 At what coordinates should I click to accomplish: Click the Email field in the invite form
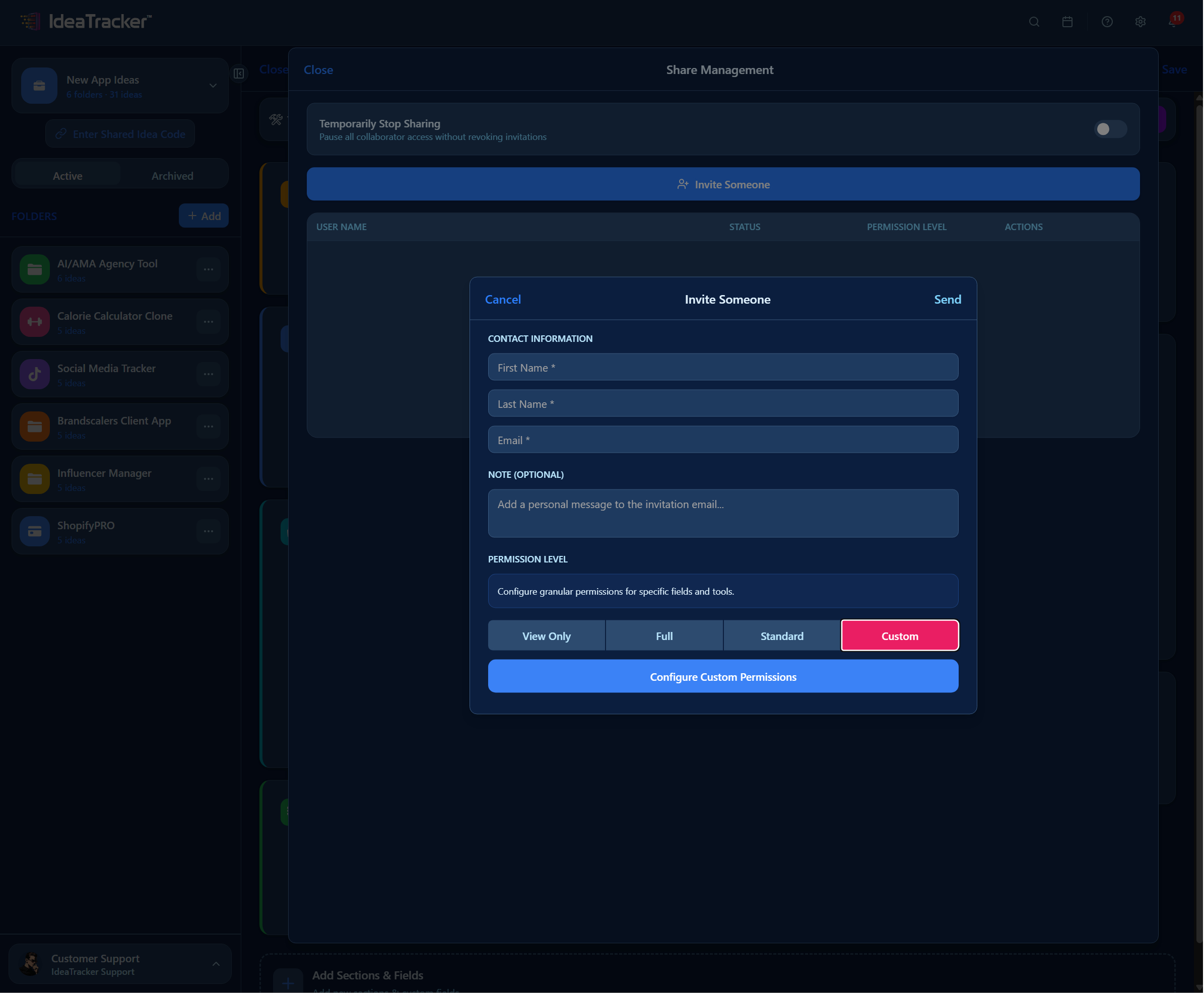tap(723, 439)
